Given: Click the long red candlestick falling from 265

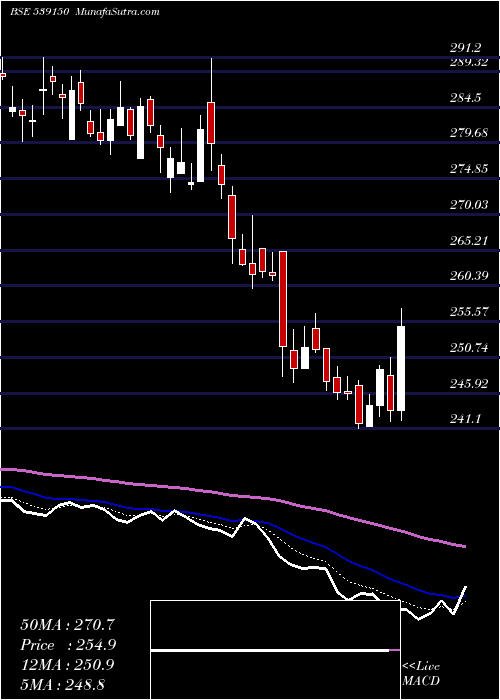Looking at the screenshot, I should [283, 299].
